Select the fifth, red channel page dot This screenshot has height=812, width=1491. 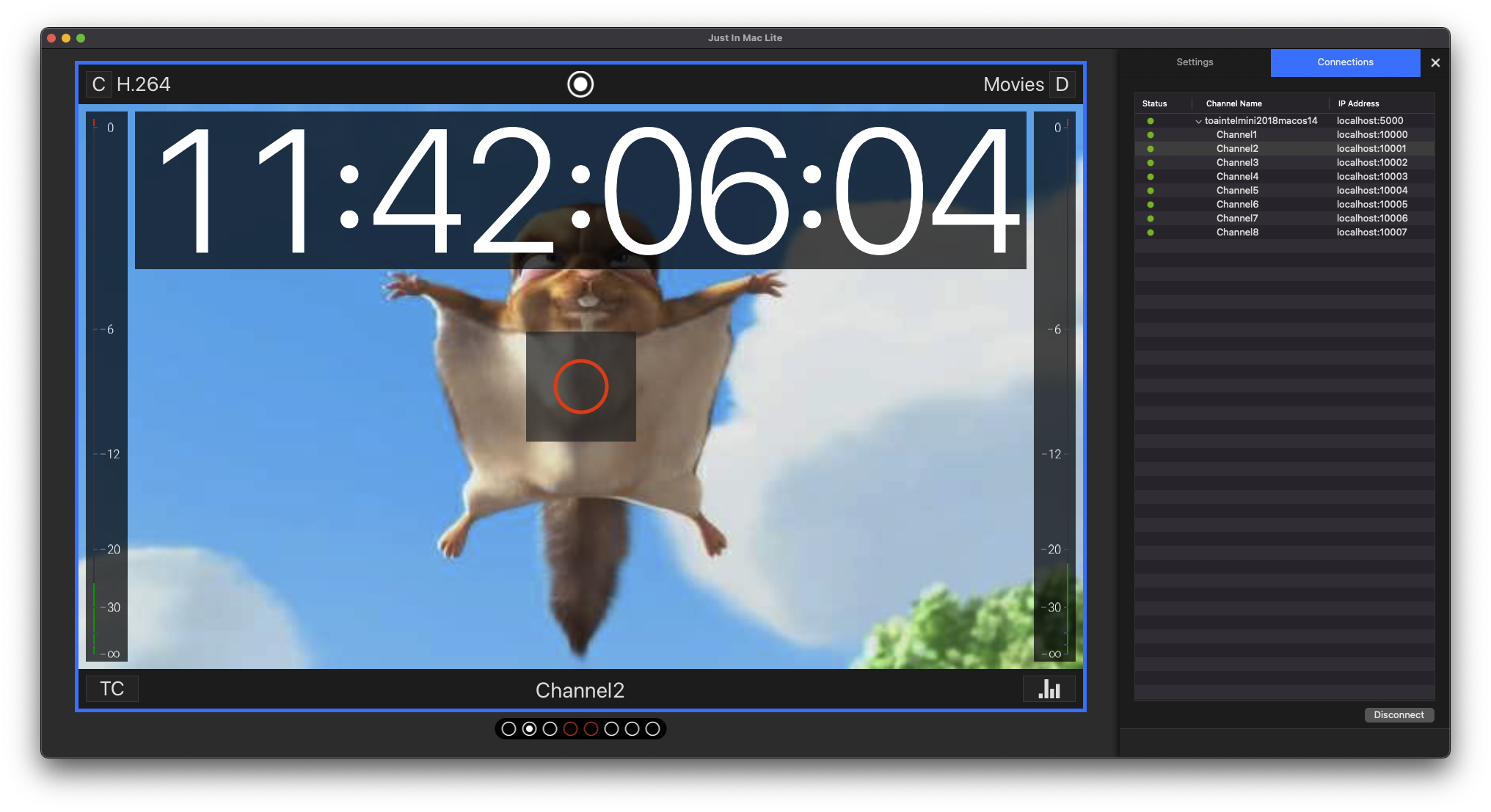(591, 729)
